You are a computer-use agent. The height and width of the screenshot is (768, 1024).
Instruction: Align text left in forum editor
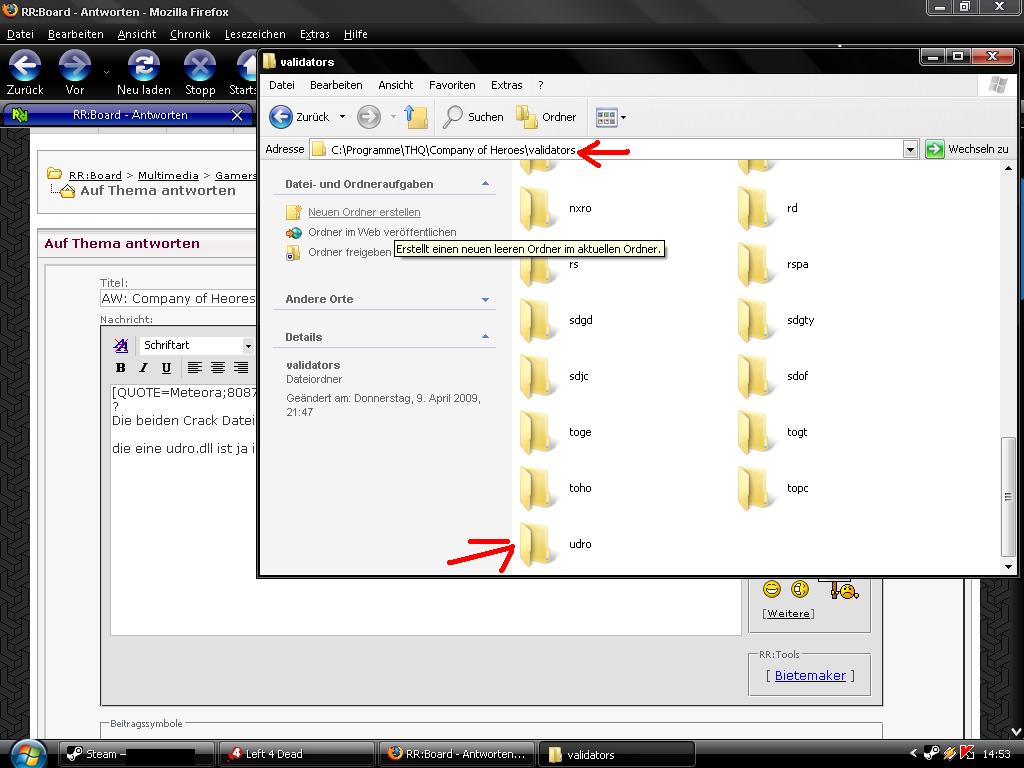195,368
